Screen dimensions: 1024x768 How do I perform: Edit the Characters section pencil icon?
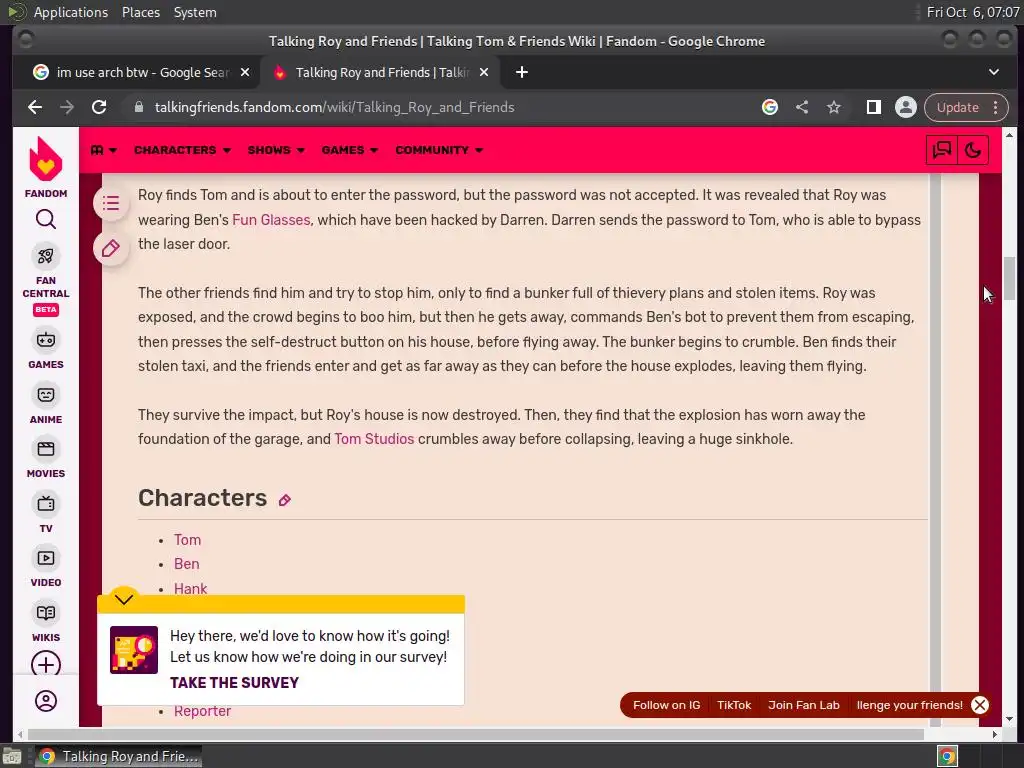click(x=284, y=500)
